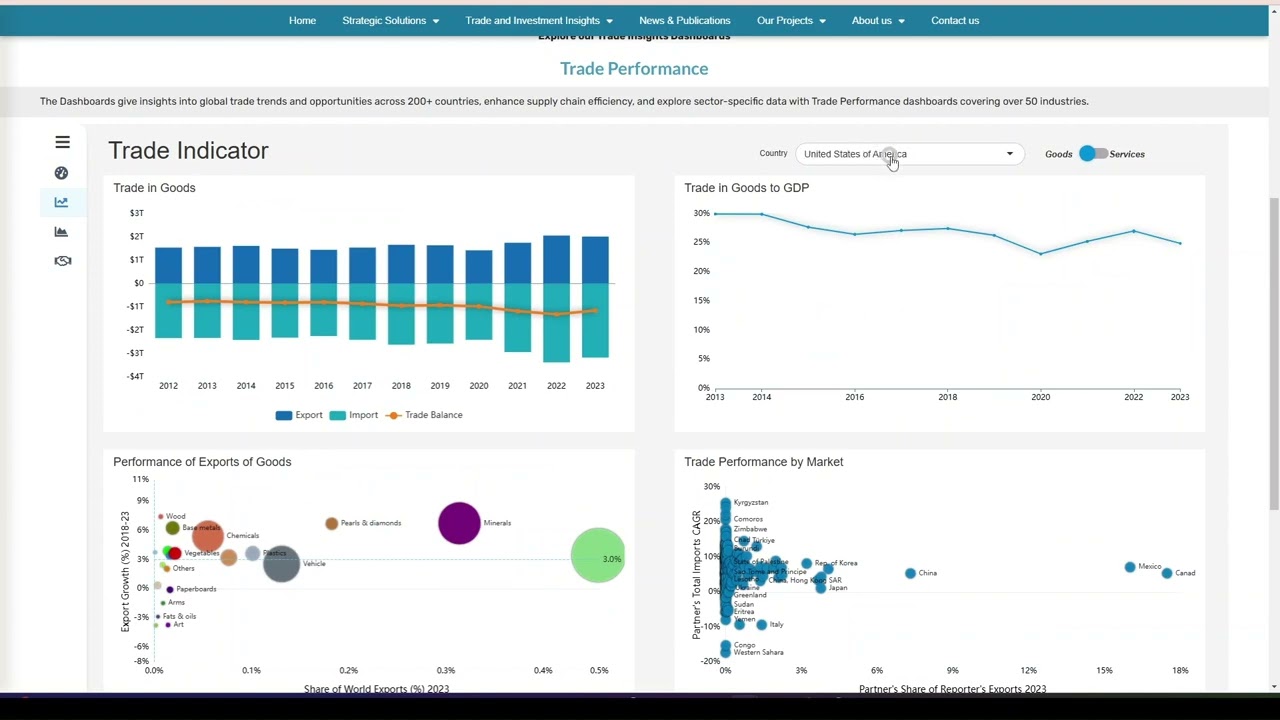Expand the Trade and Investment Insights menu
The image size is (1280, 720).
539,20
